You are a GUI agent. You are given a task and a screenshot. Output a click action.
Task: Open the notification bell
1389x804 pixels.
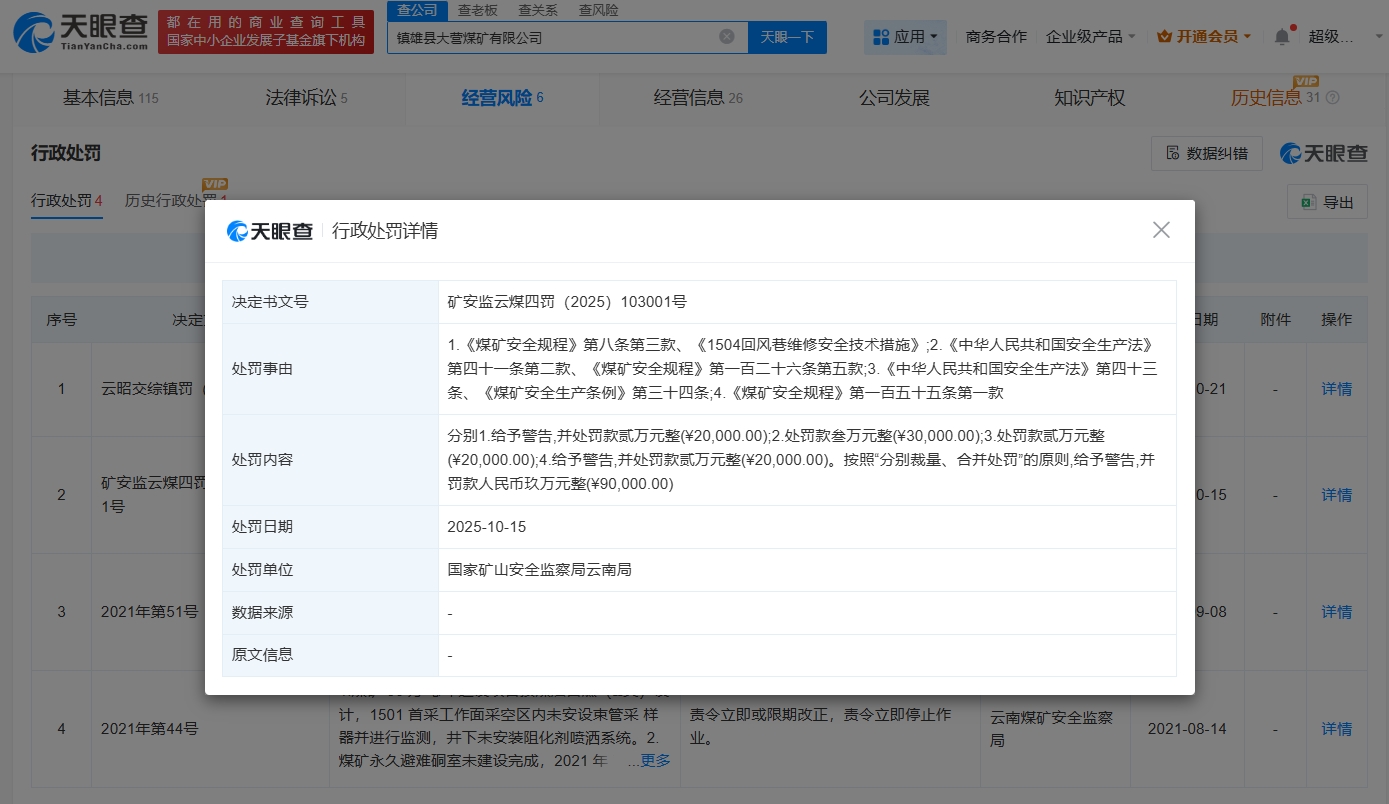(1282, 37)
